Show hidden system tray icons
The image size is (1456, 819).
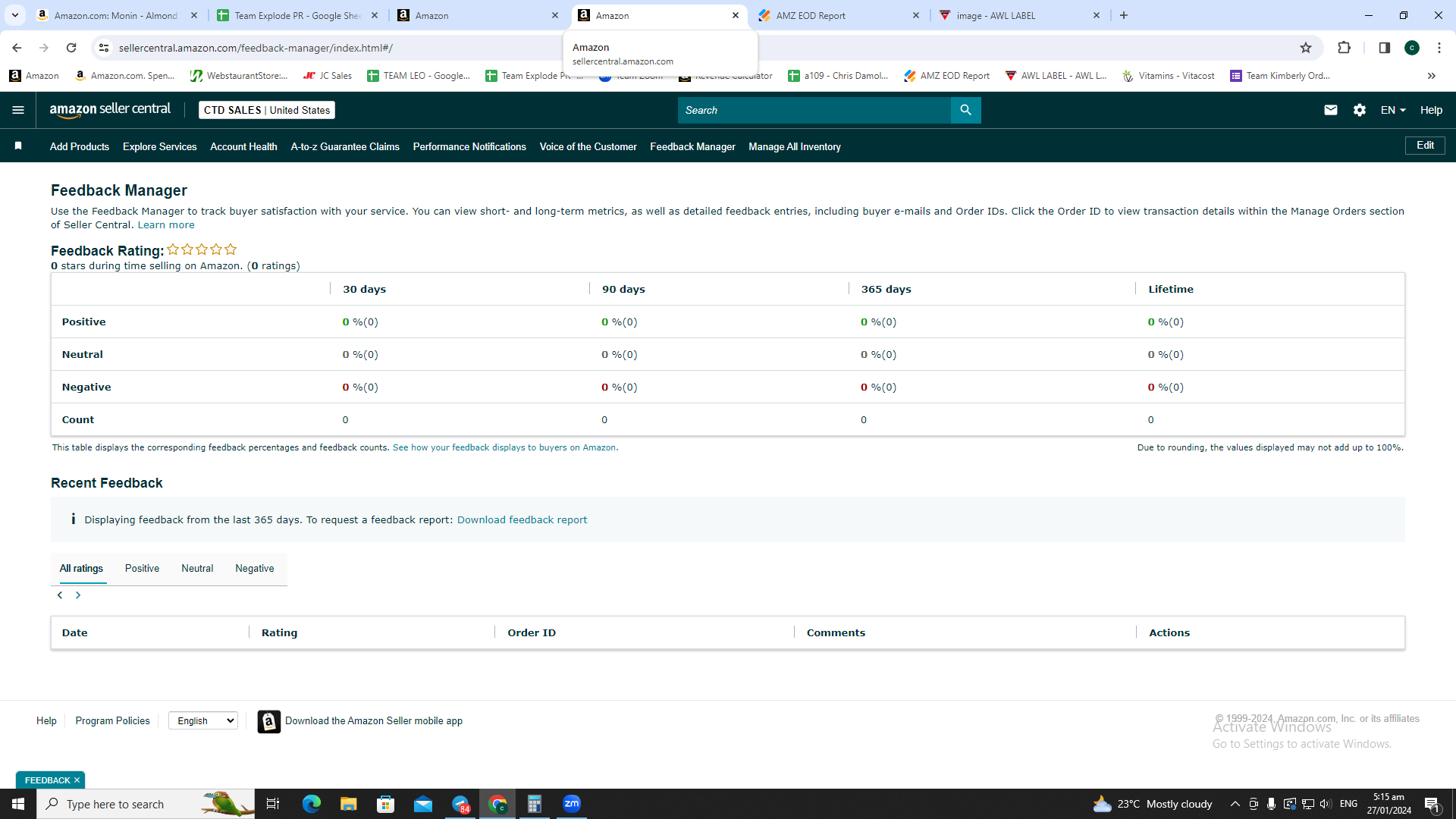coord(1235,804)
